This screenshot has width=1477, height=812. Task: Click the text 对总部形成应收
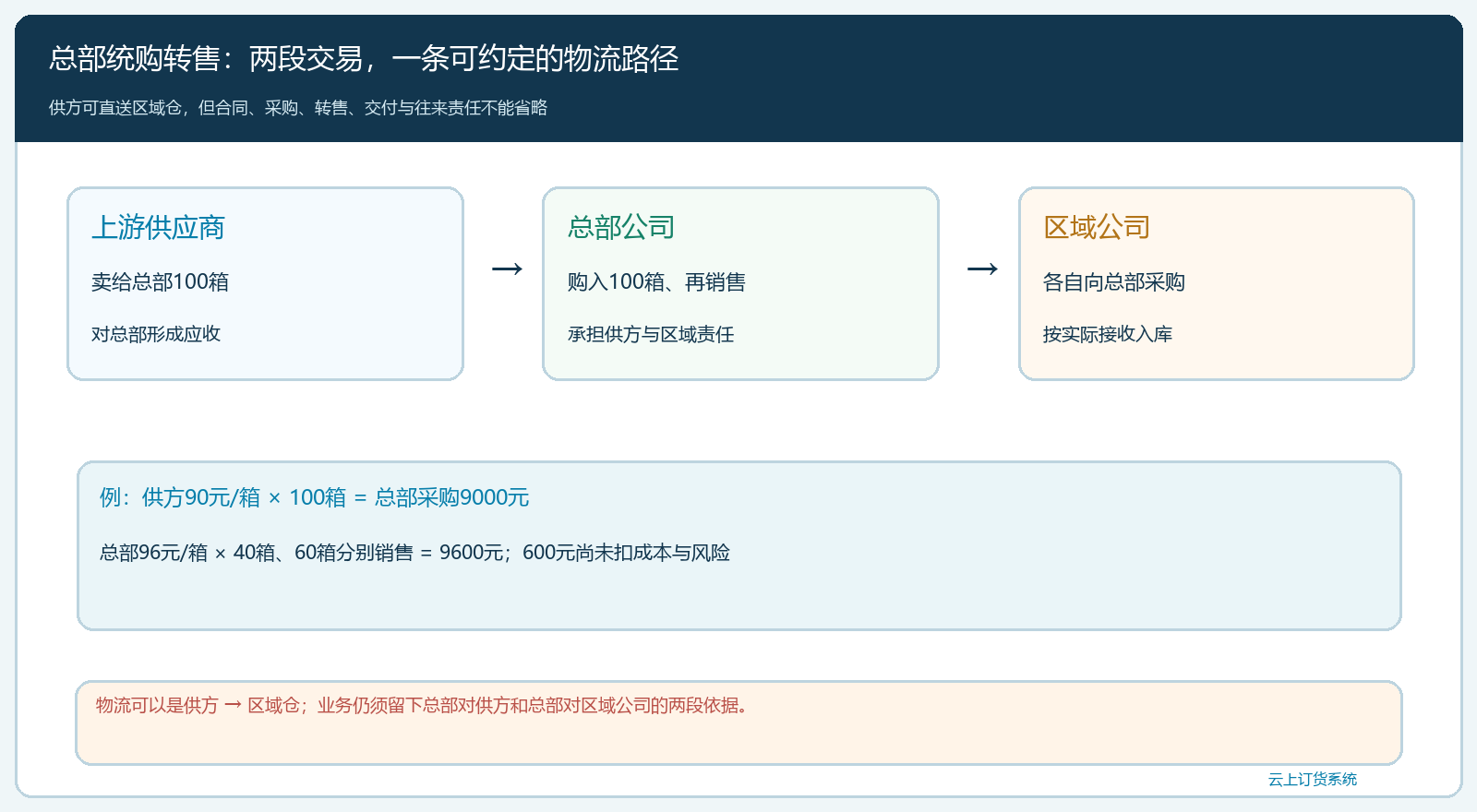(x=156, y=334)
